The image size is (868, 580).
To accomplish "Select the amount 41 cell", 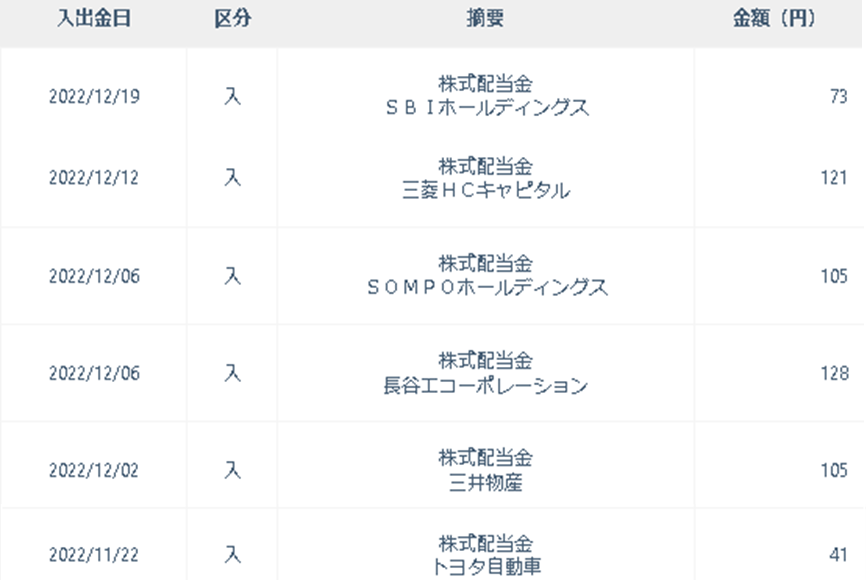I will click(x=838, y=552).
